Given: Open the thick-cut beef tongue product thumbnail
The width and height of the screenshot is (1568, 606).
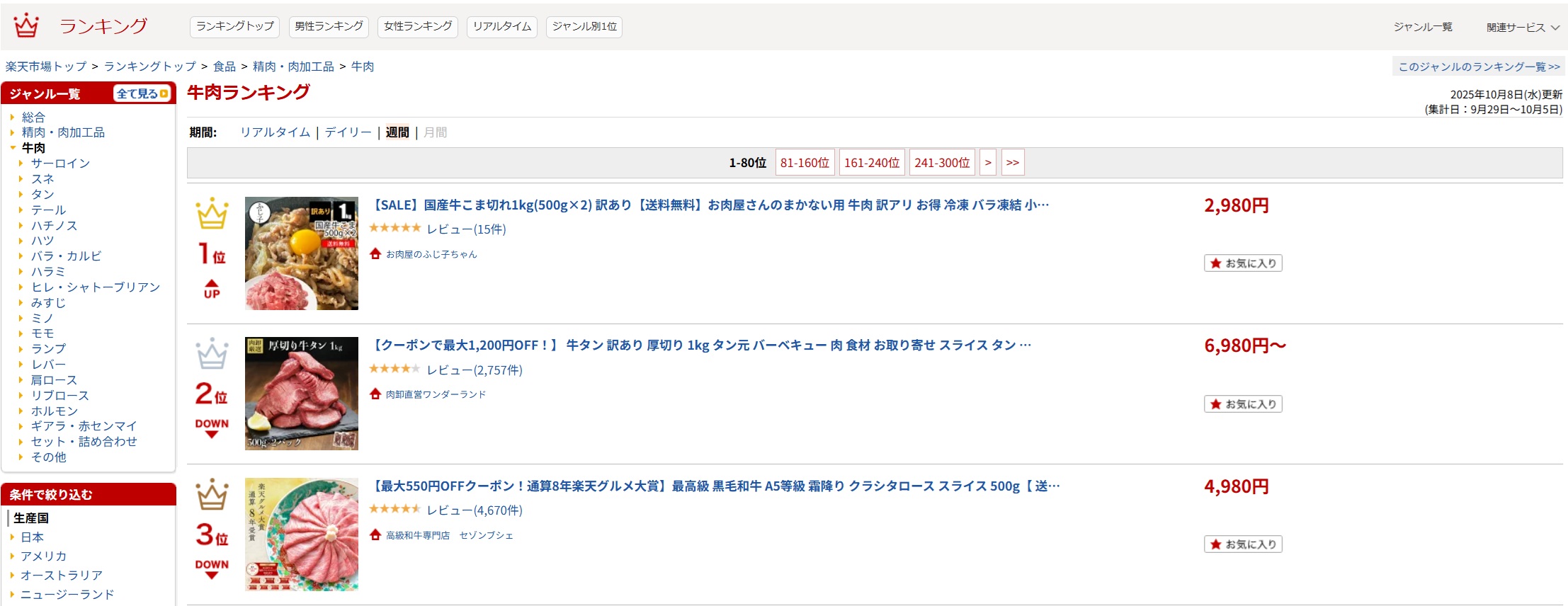Looking at the screenshot, I should [302, 394].
